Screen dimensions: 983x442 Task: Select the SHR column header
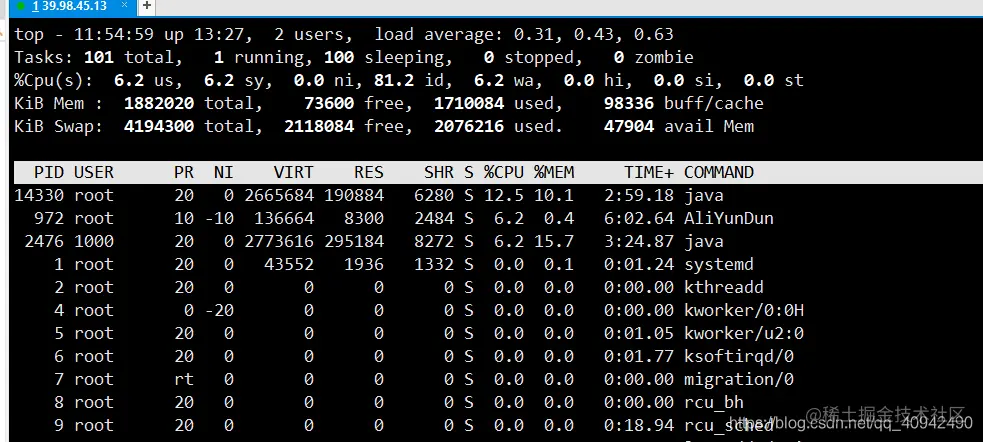(x=439, y=172)
